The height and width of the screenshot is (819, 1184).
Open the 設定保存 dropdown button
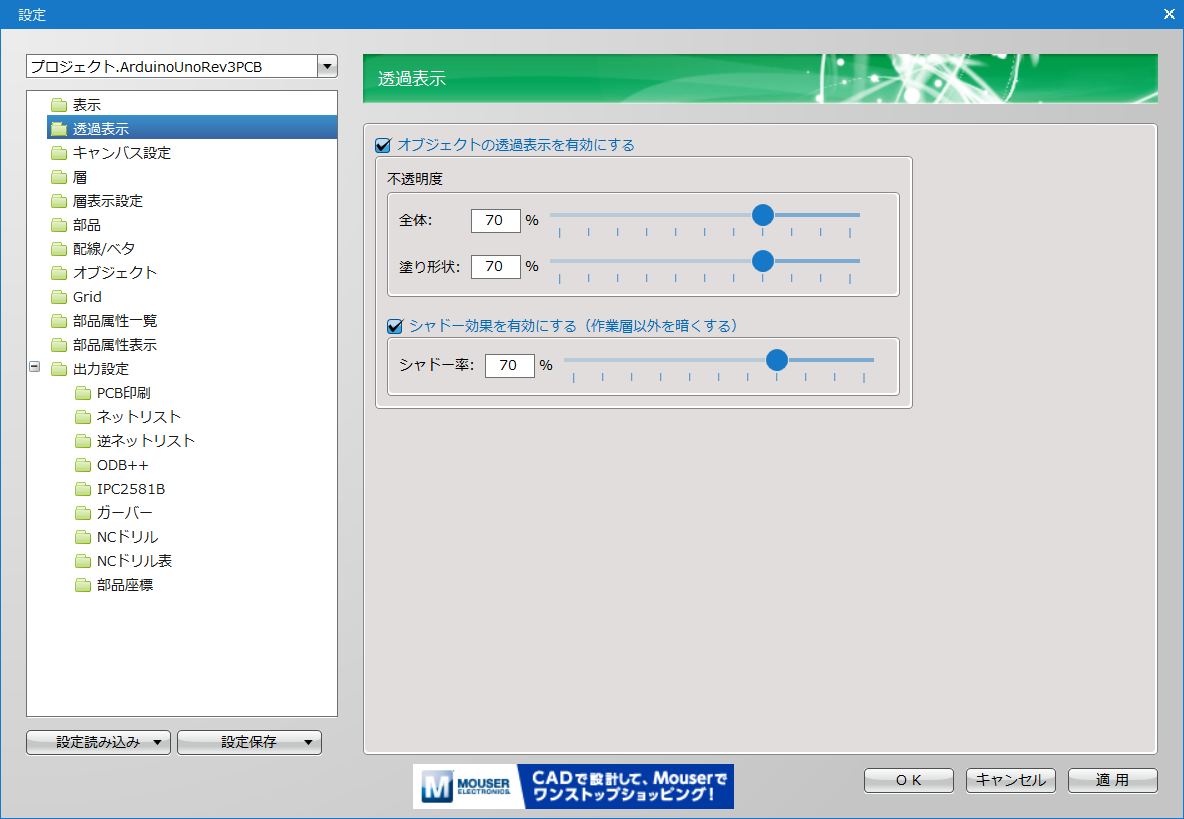coord(249,742)
